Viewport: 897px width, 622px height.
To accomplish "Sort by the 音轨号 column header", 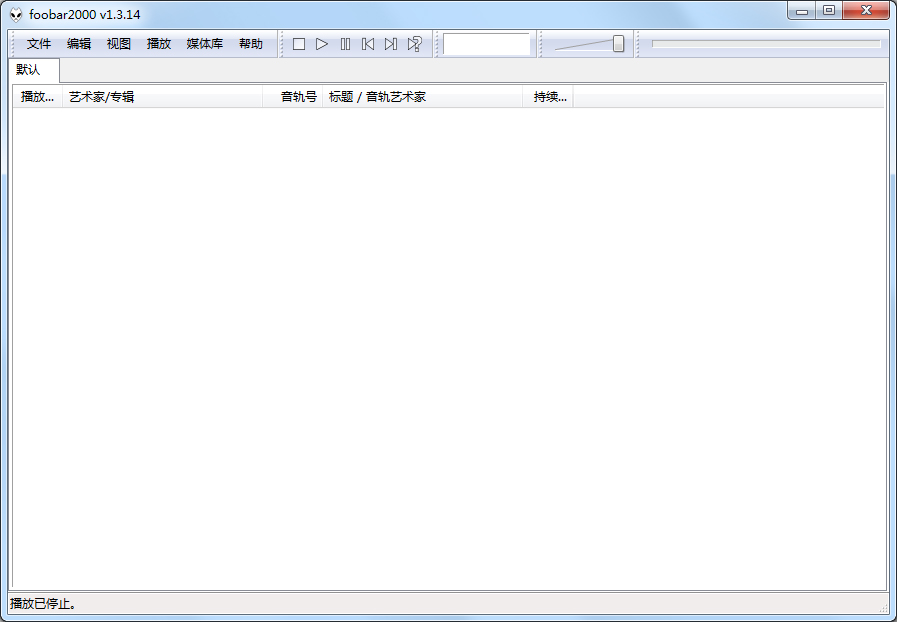I will pos(293,97).
